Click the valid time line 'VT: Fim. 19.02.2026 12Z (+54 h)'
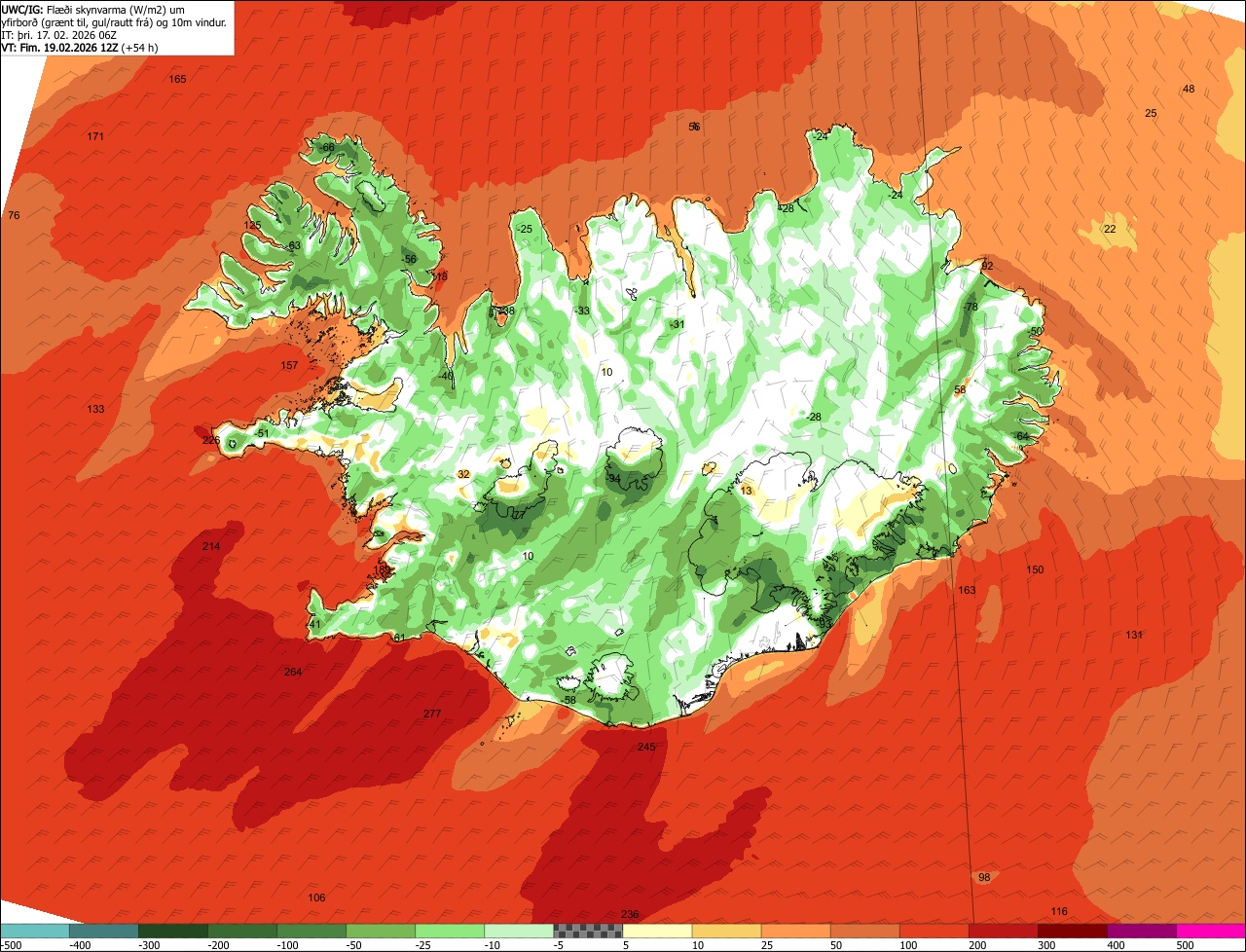 [80, 47]
